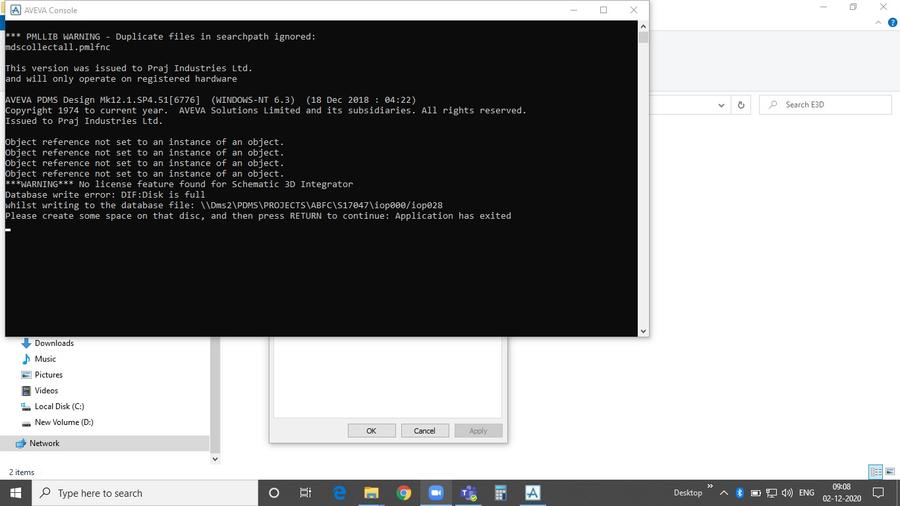This screenshot has height=506, width=900.
Task: Switch Explorer to large icons view
Action: coord(890,472)
